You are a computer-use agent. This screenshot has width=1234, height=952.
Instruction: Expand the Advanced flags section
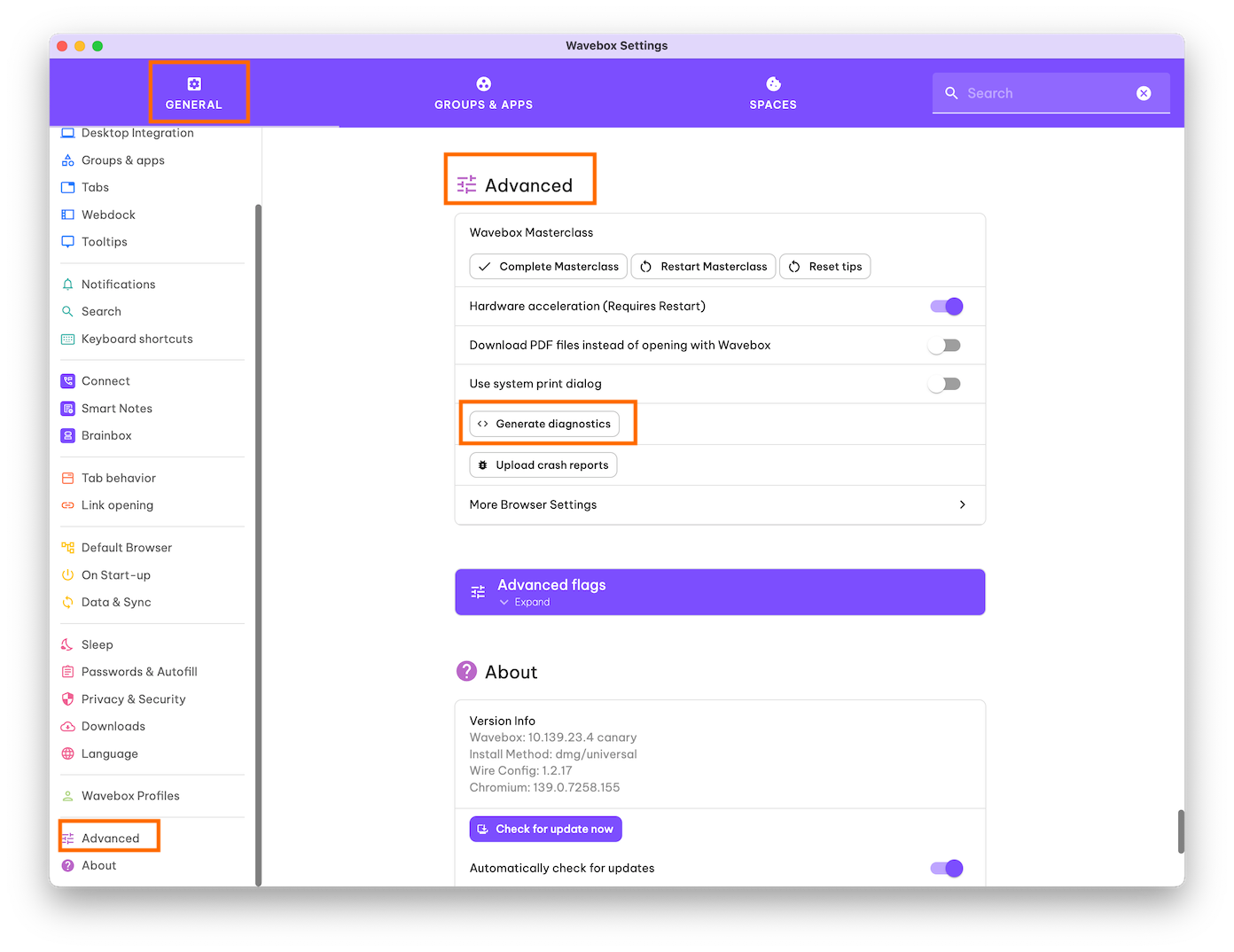[720, 592]
